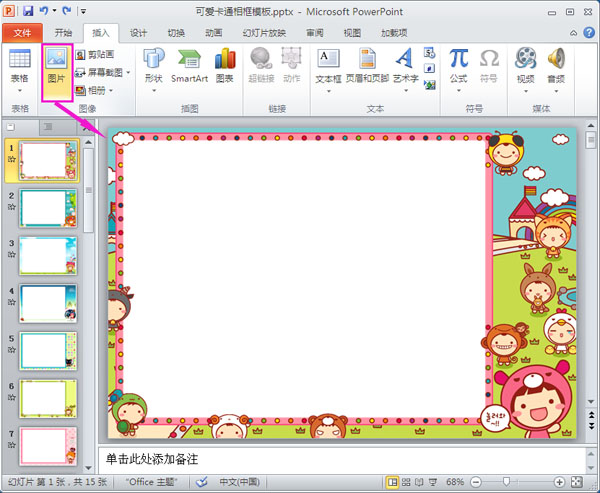
Task: Insert a SmartArt graphic
Action: pos(189,66)
